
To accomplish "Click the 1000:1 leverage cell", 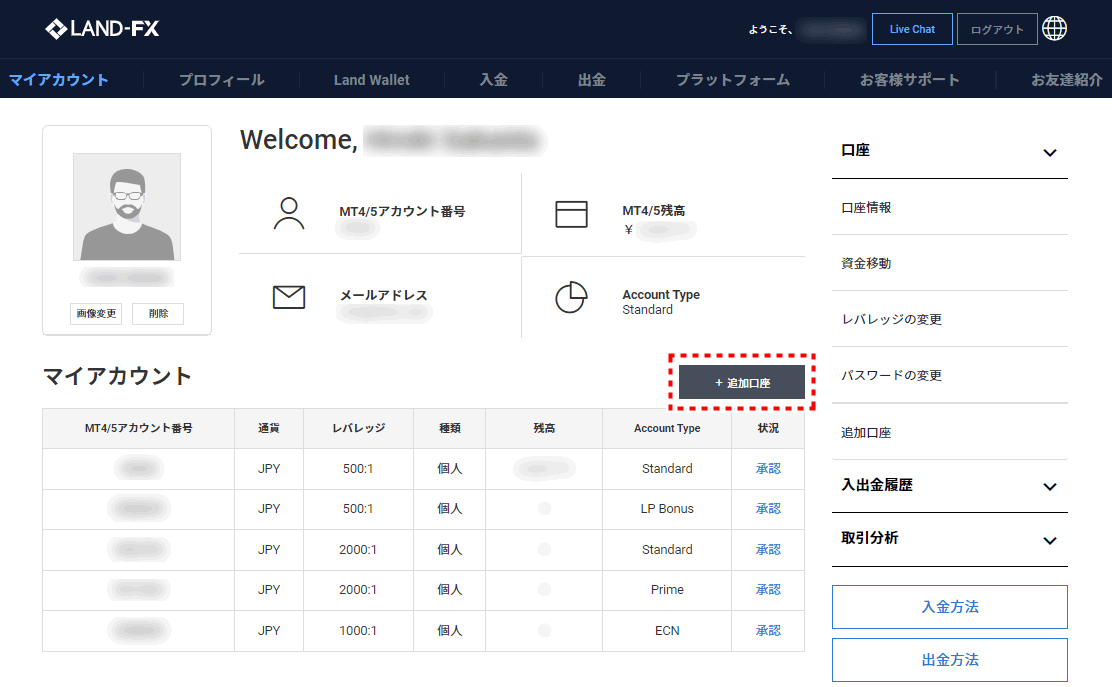I will tap(358, 630).
